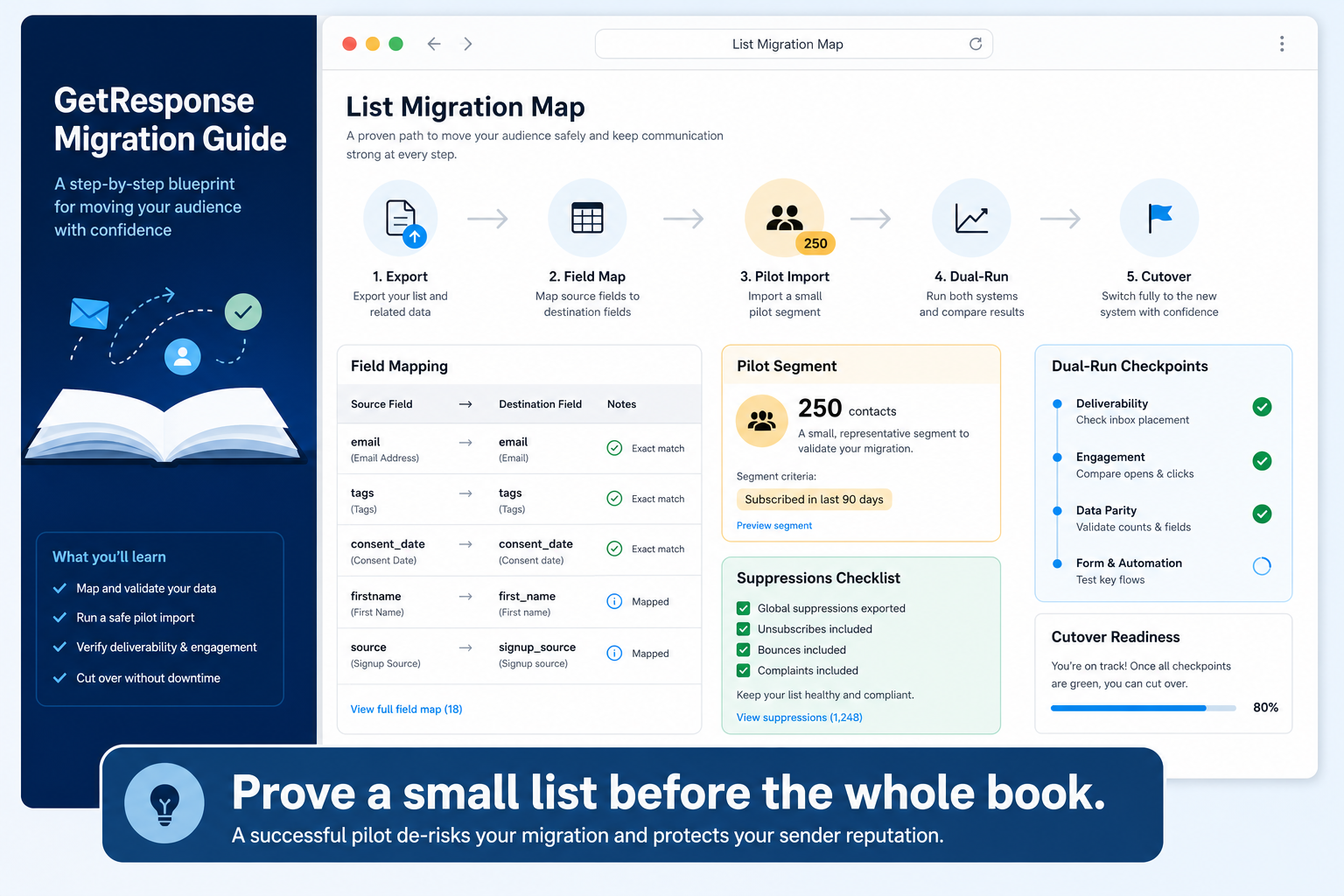Select the Cutover flag icon
The width and height of the screenshot is (1344, 896).
pyautogui.click(x=1159, y=218)
